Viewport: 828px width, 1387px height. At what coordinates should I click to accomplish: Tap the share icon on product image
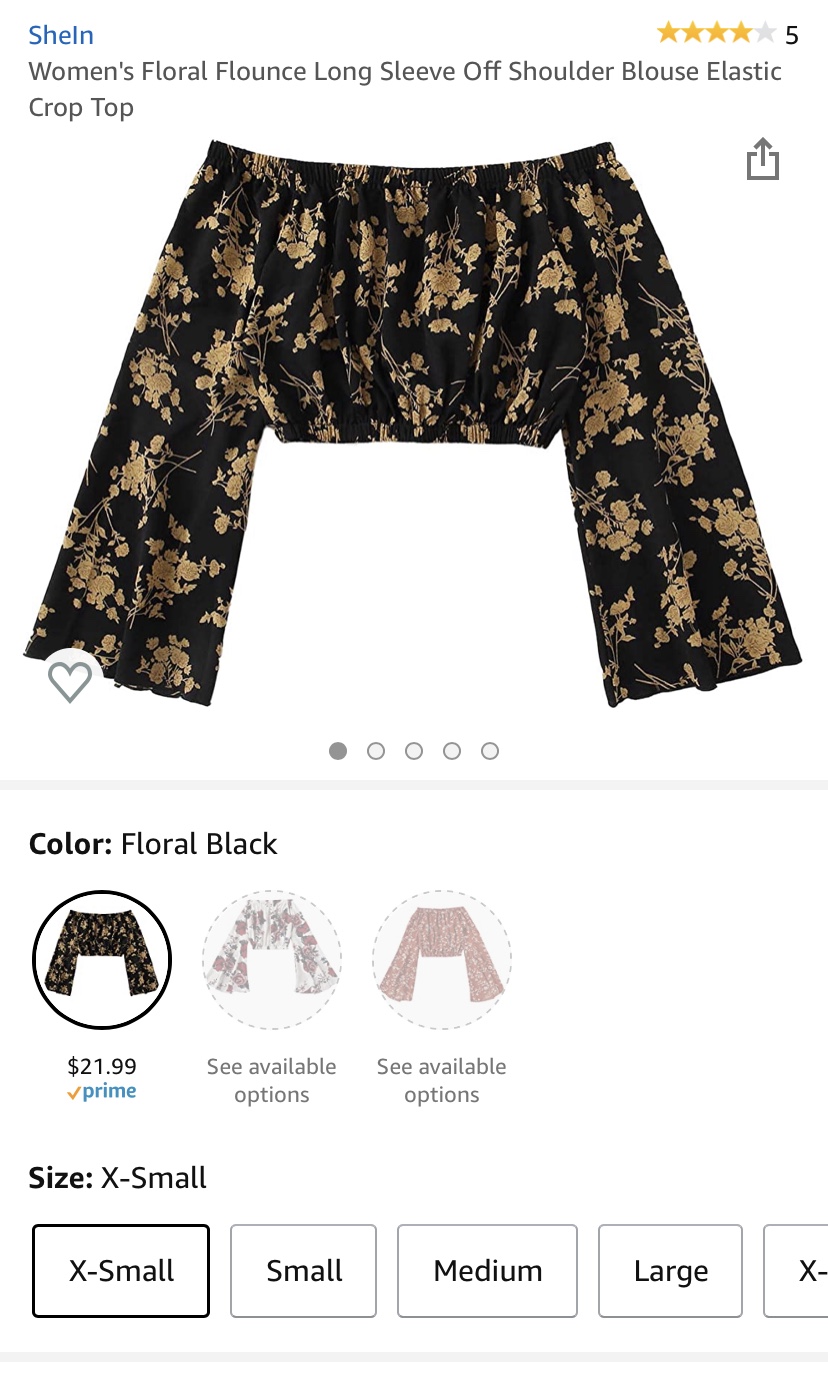[763, 159]
